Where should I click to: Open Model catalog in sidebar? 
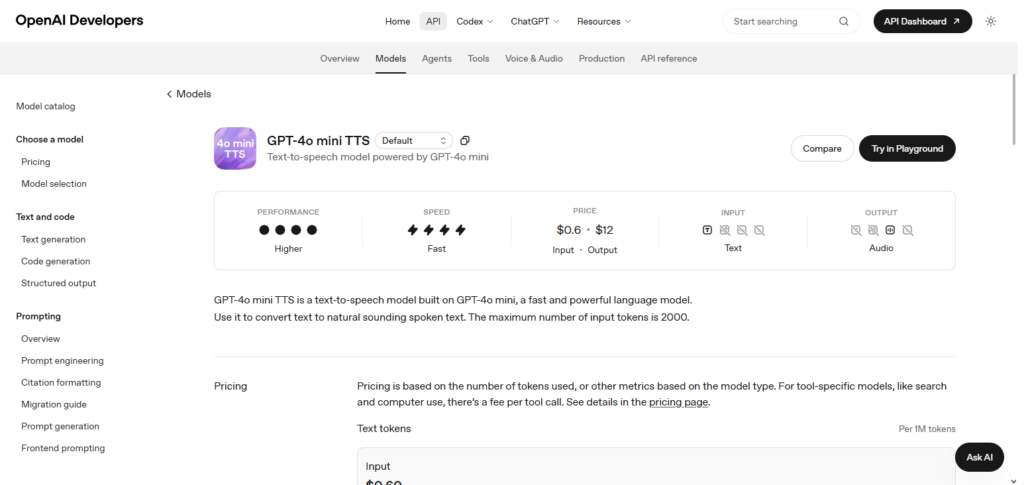click(x=46, y=106)
